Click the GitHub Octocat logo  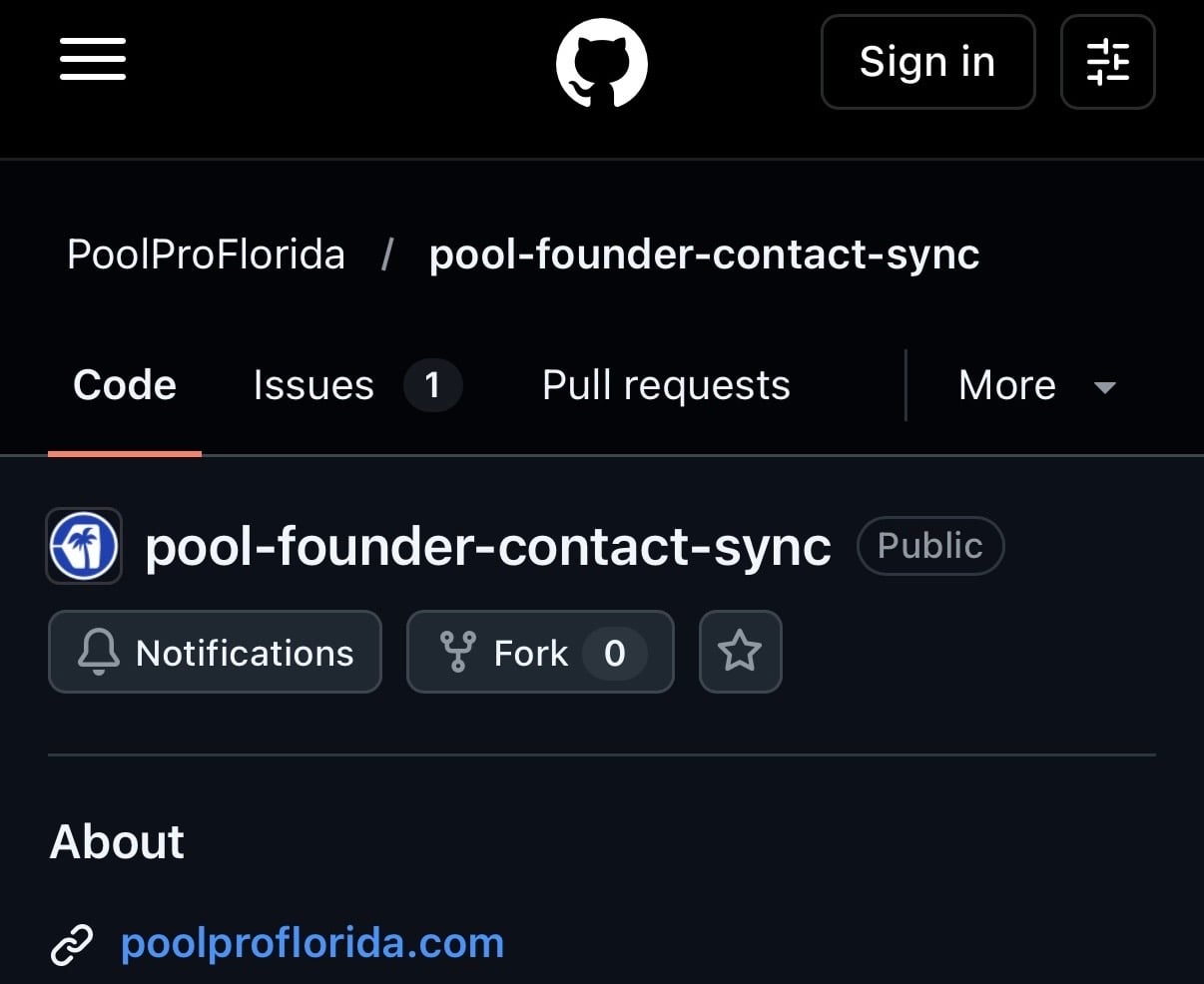coord(602,63)
